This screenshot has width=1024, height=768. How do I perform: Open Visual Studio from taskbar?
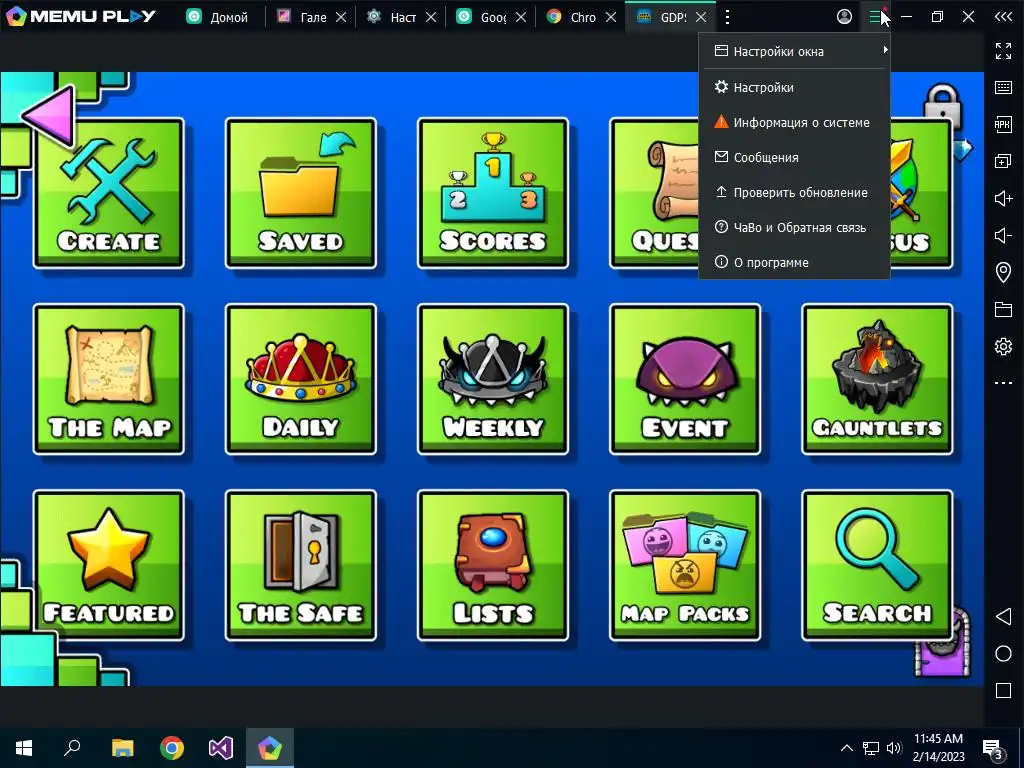(x=221, y=748)
